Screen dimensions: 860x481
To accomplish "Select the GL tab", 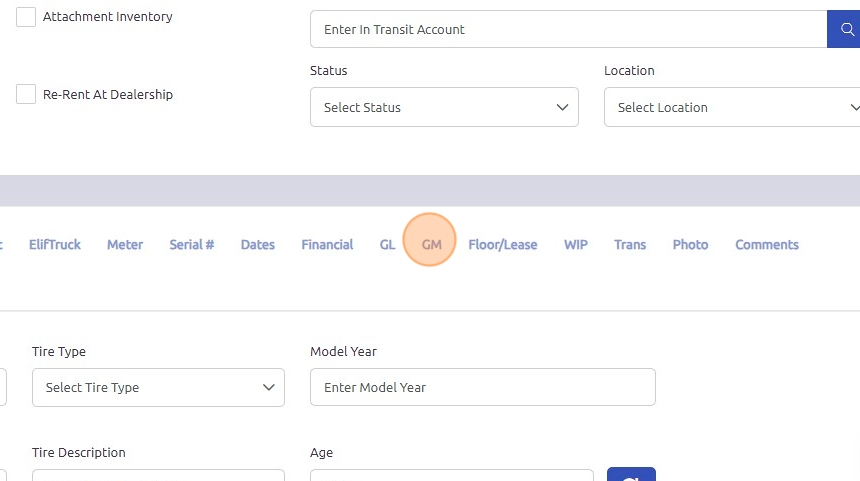I will pos(387,244).
